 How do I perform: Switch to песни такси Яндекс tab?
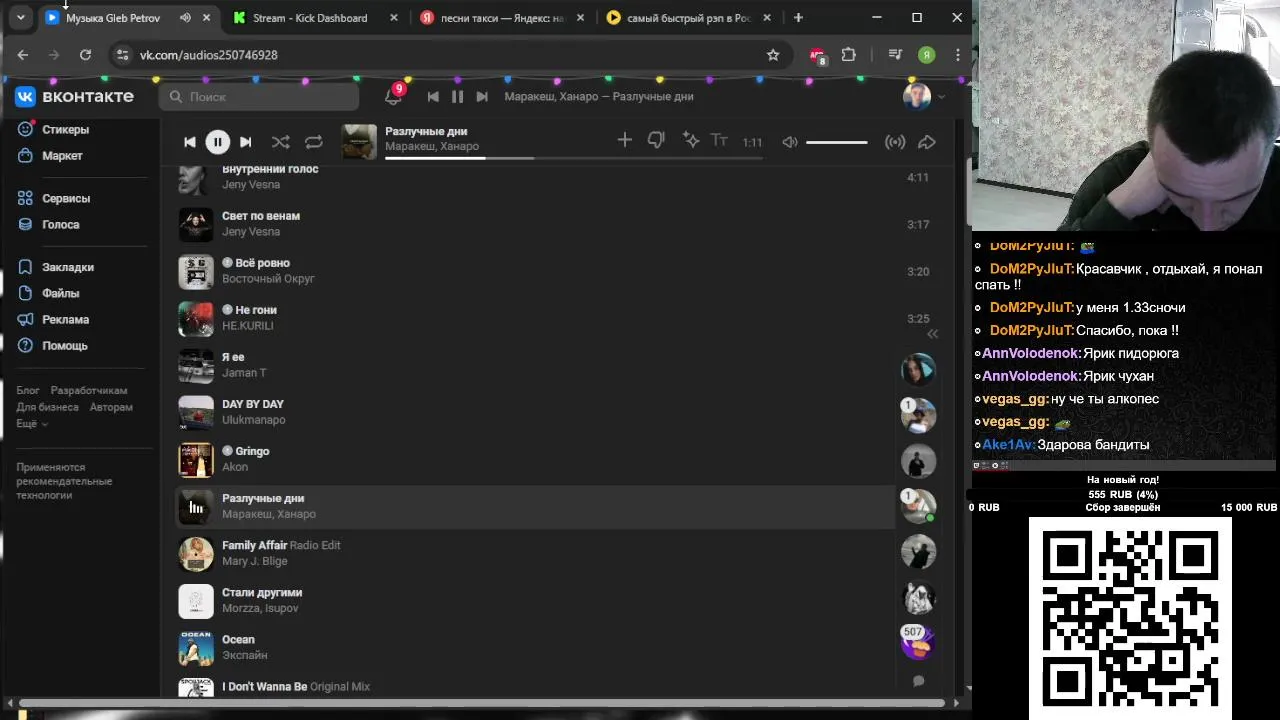click(501, 18)
